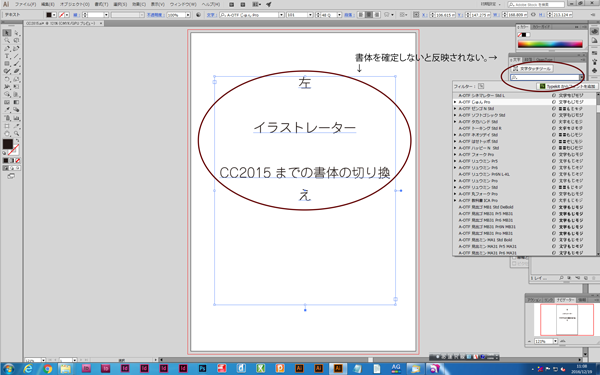Viewport: 600px width, 375px height.
Task: Select the Rectangle tool
Action: pyautogui.click(x=7, y=64)
